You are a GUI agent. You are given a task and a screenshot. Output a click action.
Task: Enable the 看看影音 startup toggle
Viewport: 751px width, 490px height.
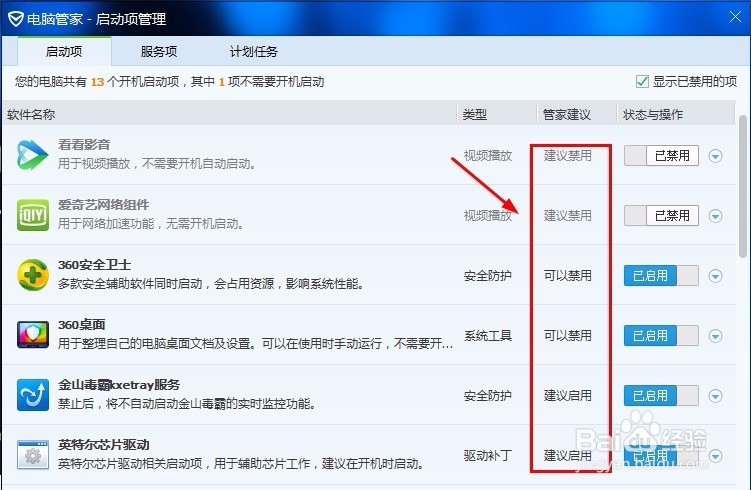point(661,156)
